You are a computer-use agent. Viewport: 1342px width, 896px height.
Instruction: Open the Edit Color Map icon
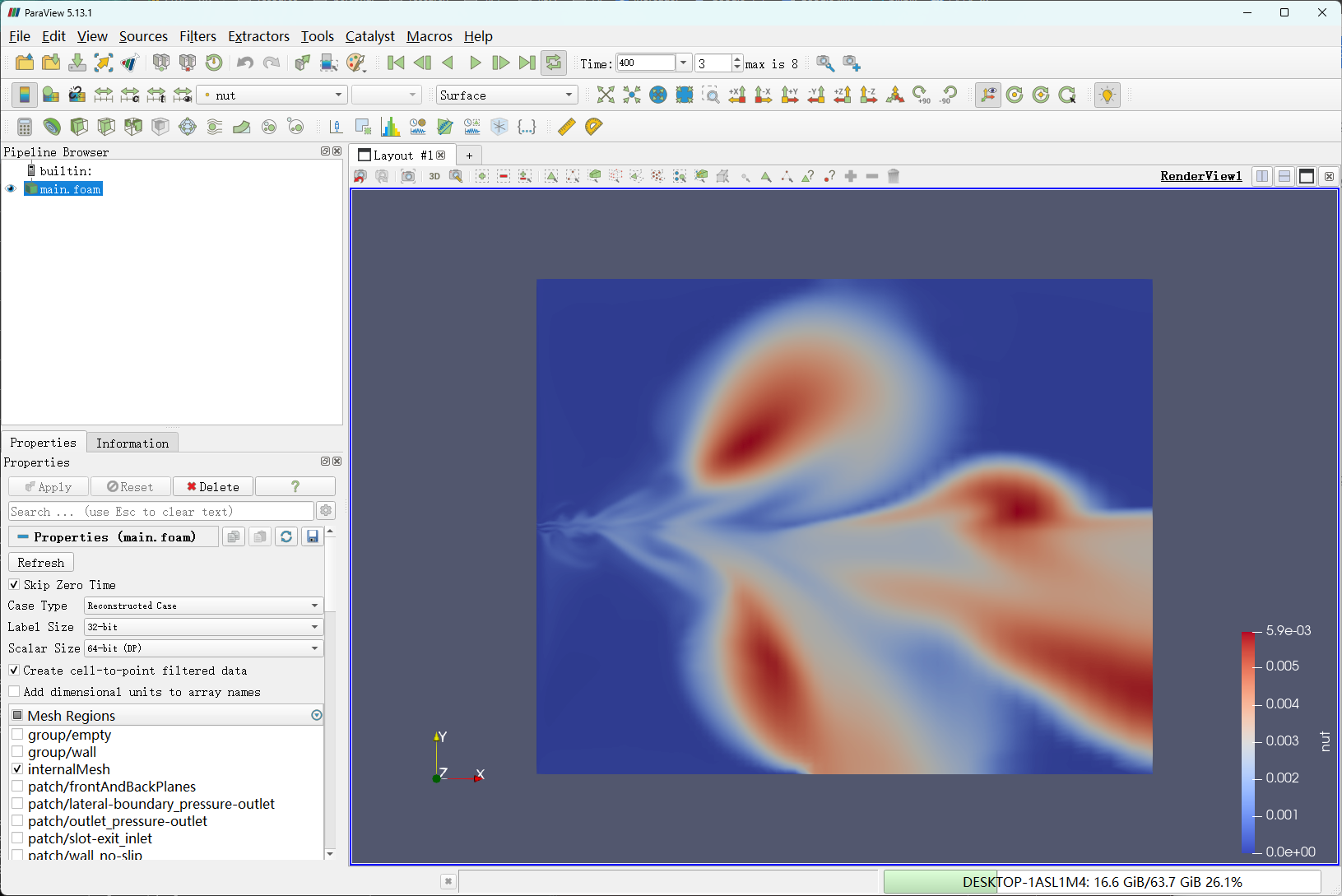click(51, 95)
